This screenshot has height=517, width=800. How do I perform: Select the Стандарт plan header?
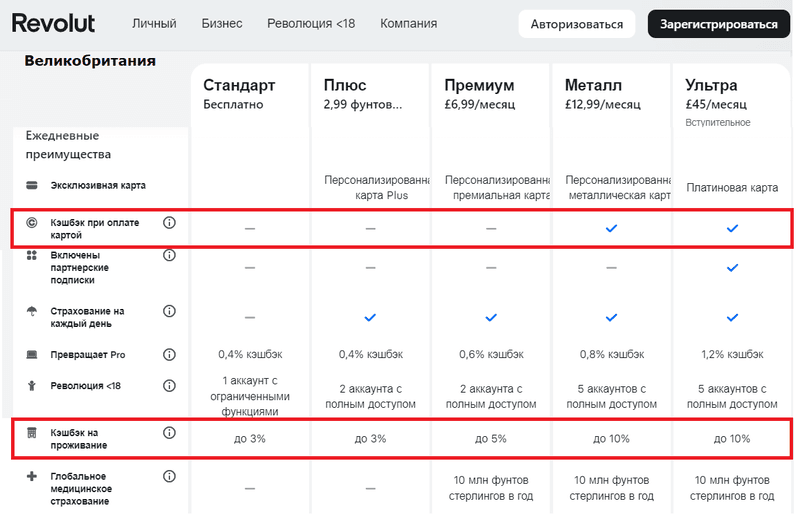point(239,85)
